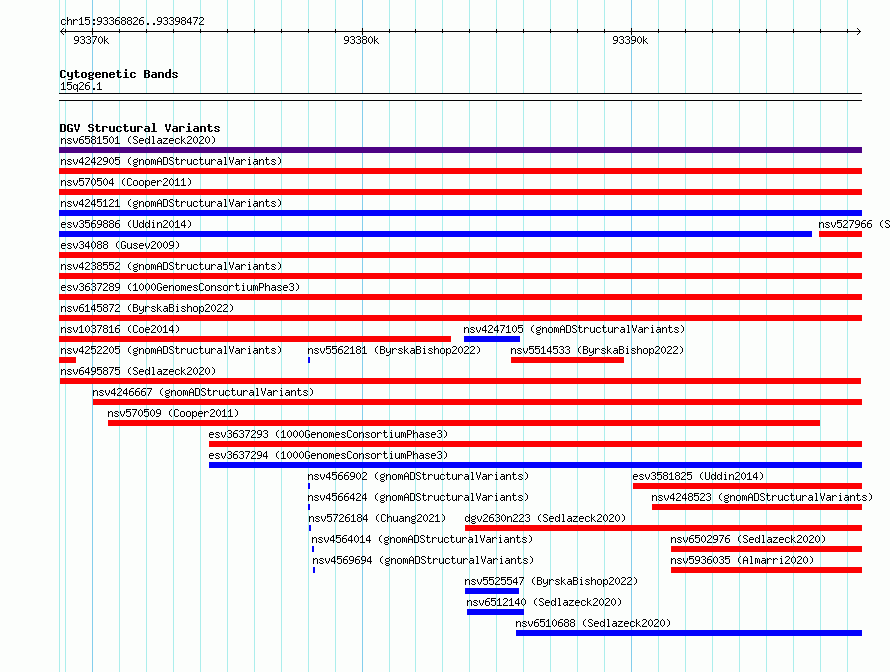Click the 93390k ruler tick label
Image resolution: width=890 pixels, height=672 pixels.
pos(630,40)
